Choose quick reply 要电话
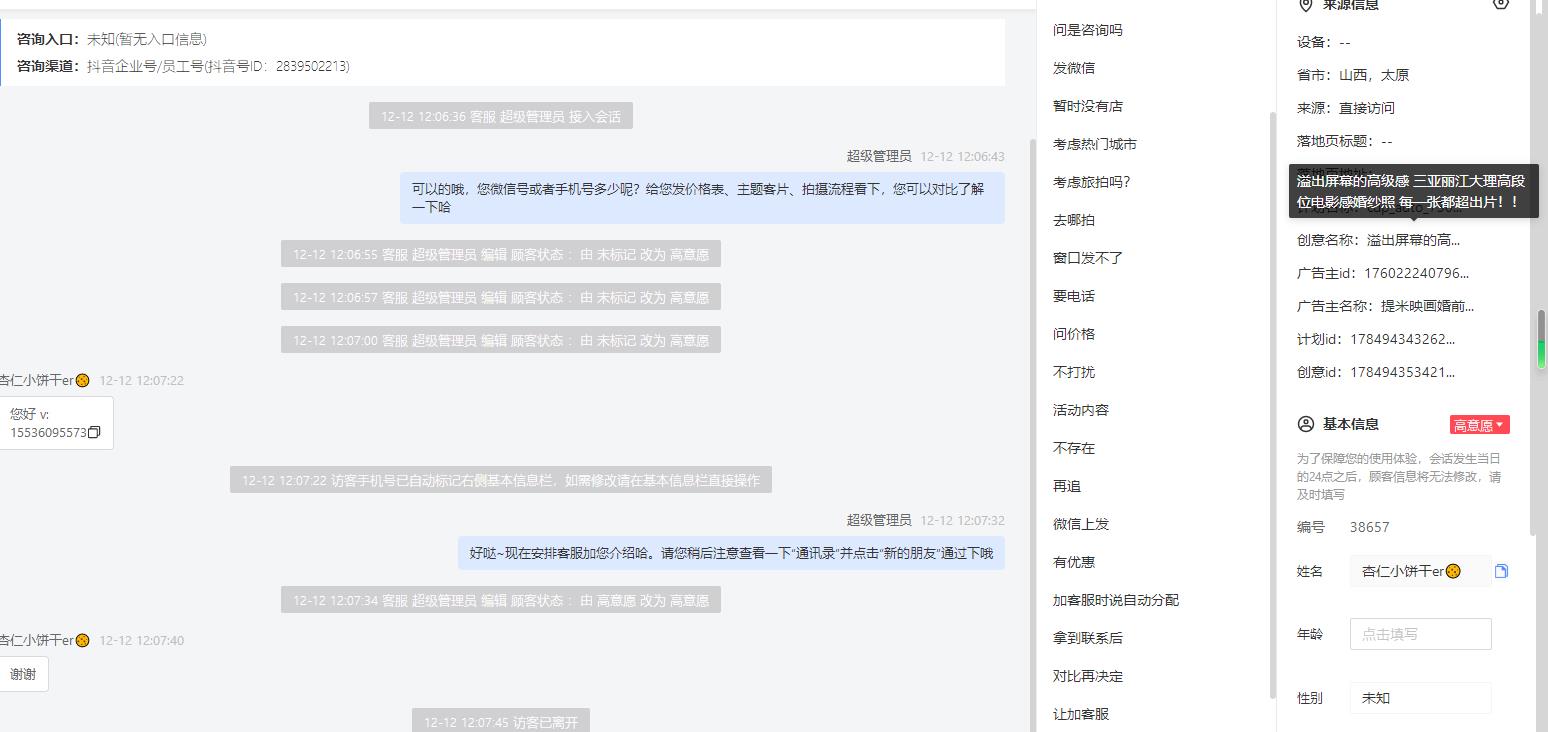This screenshot has width=1548, height=732. (x=1073, y=296)
